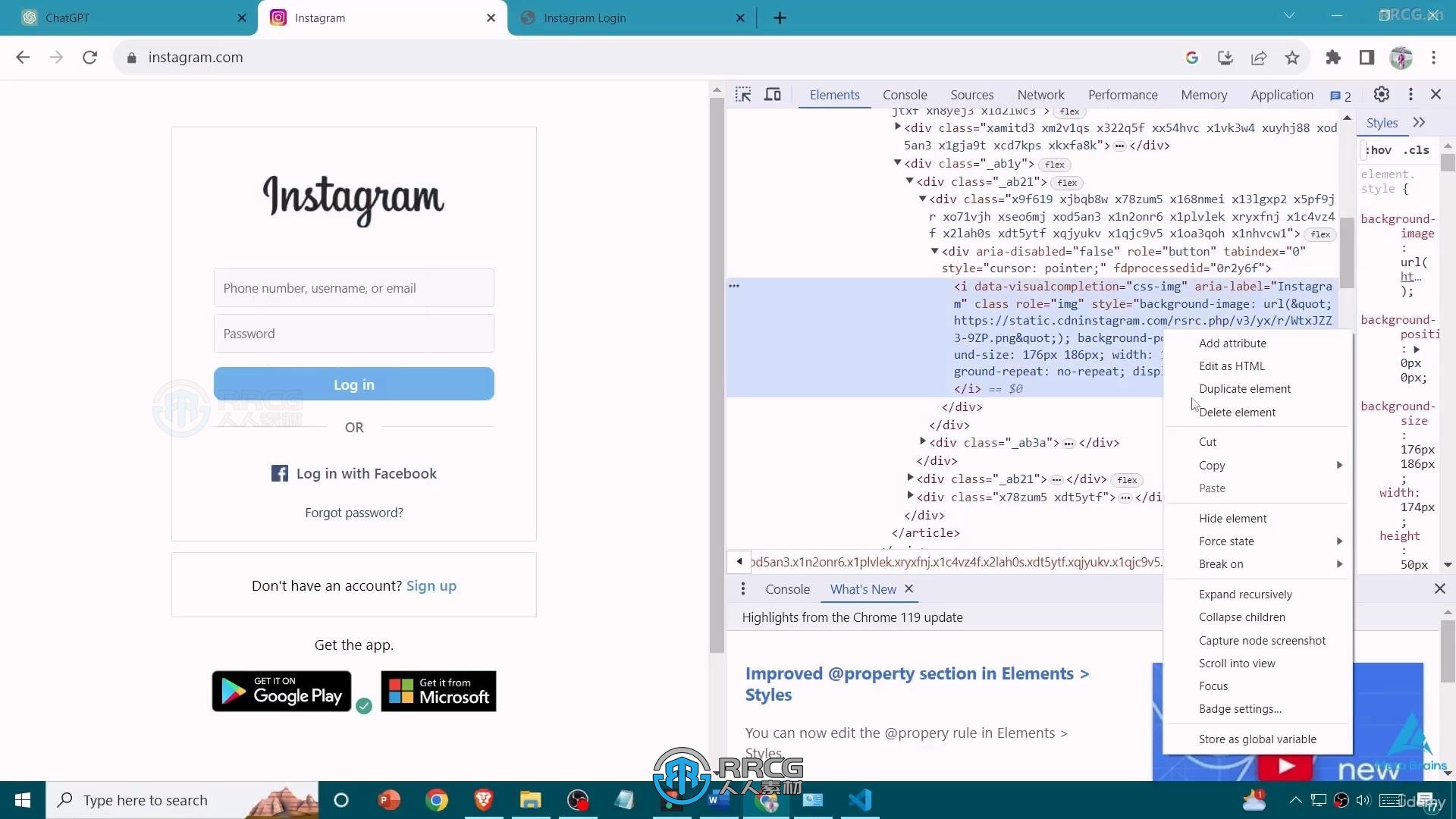1456x819 pixels.
Task: Open the drawer three-dot menu
Action: coord(743,588)
